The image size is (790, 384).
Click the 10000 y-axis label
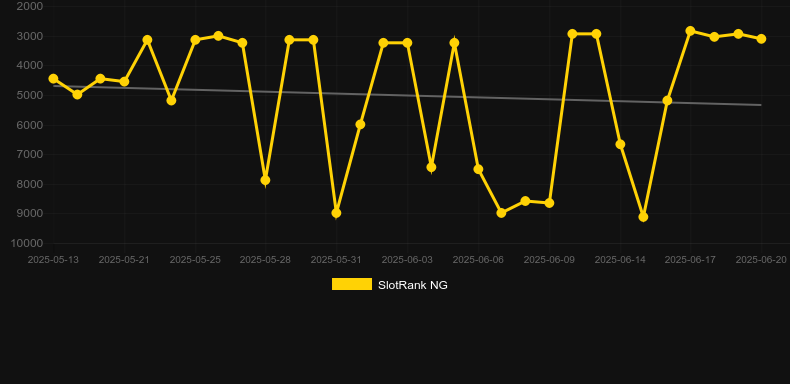coord(27,243)
